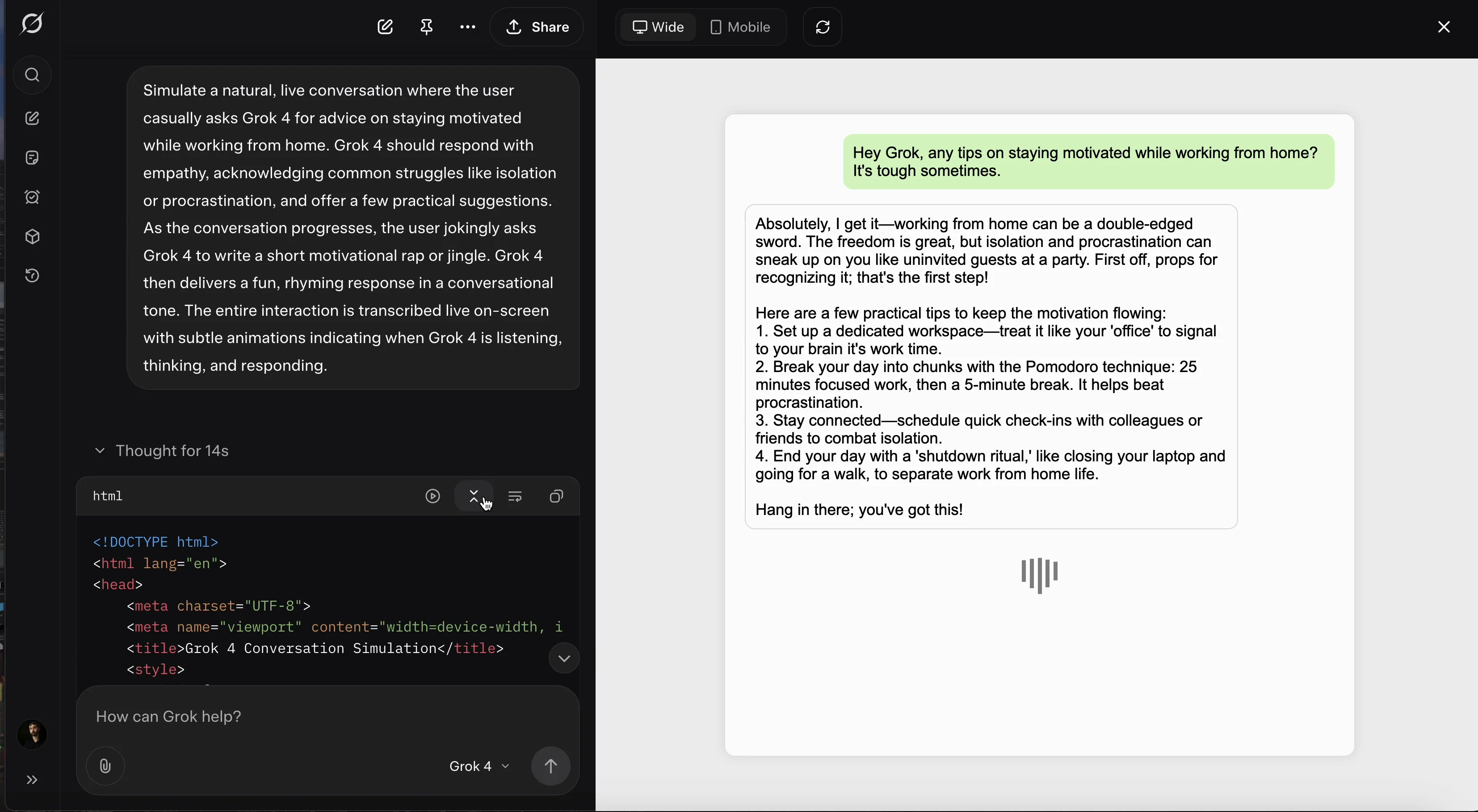Open the search icon in sidebar
The width and height of the screenshot is (1478, 812).
[x=32, y=75]
